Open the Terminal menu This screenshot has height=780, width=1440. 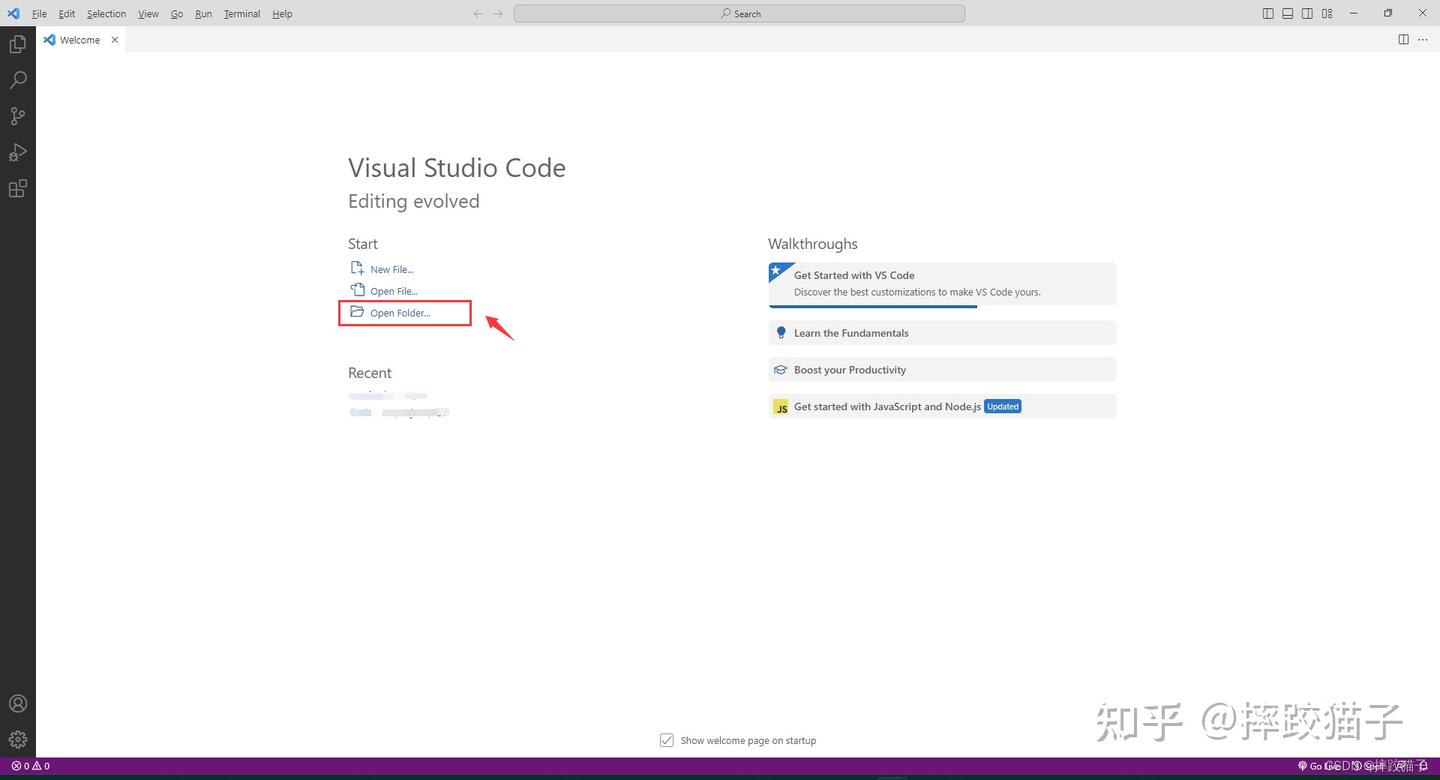241,14
